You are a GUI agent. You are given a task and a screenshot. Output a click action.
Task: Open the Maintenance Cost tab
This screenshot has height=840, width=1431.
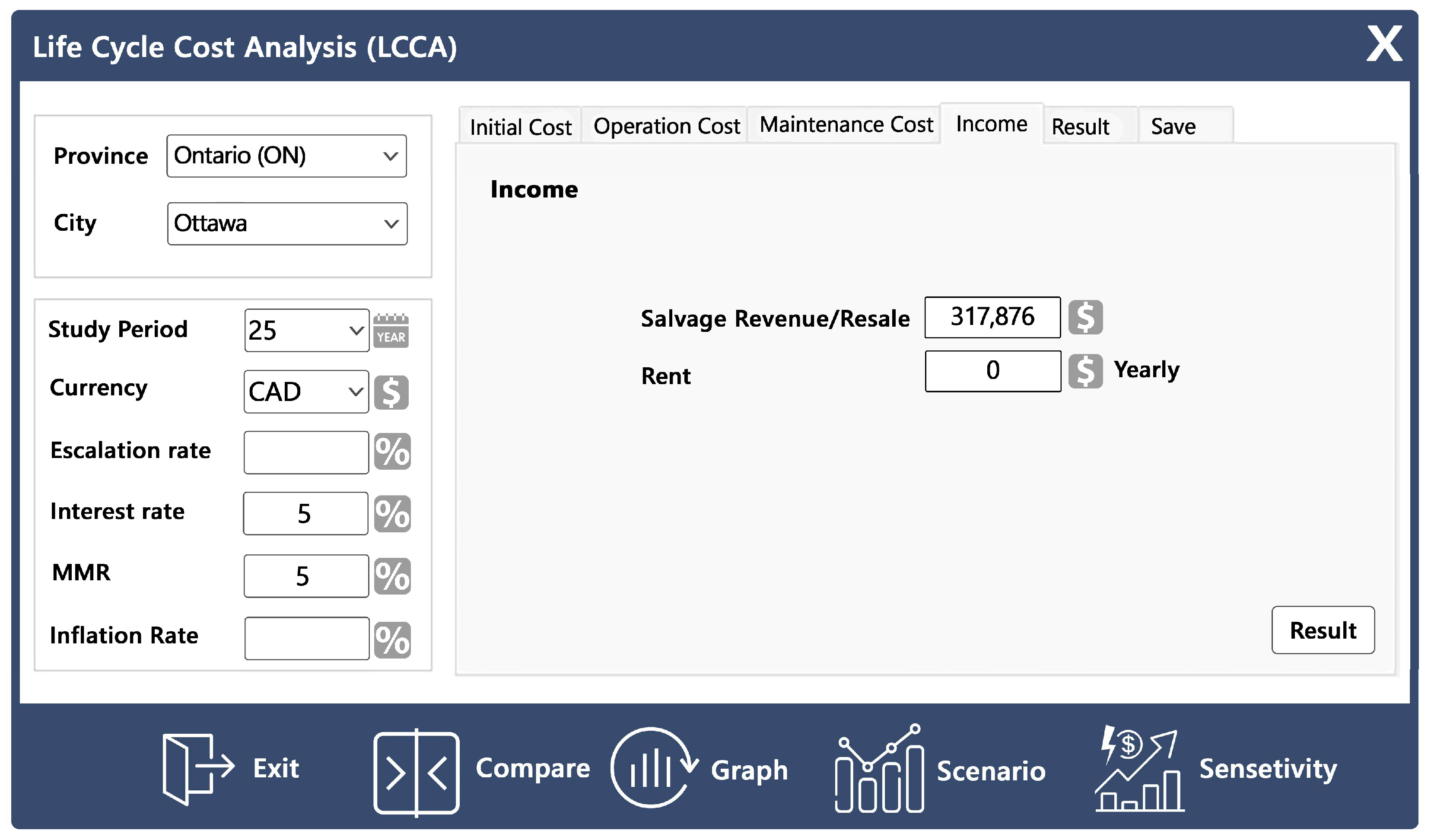846,125
